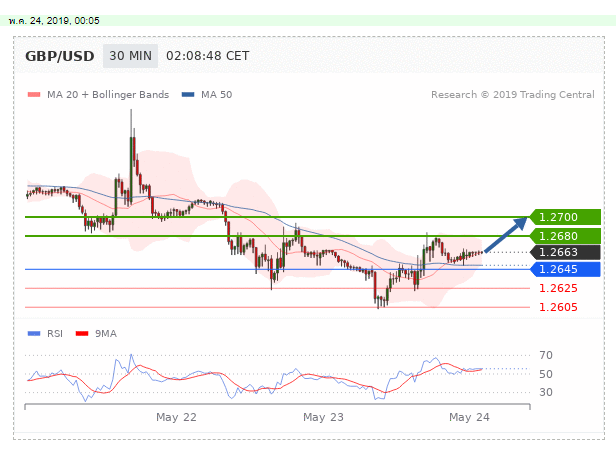This screenshot has width=616, height=458.
Task: Select the 1.2645 pivot price tag
Action: (x=565, y=269)
